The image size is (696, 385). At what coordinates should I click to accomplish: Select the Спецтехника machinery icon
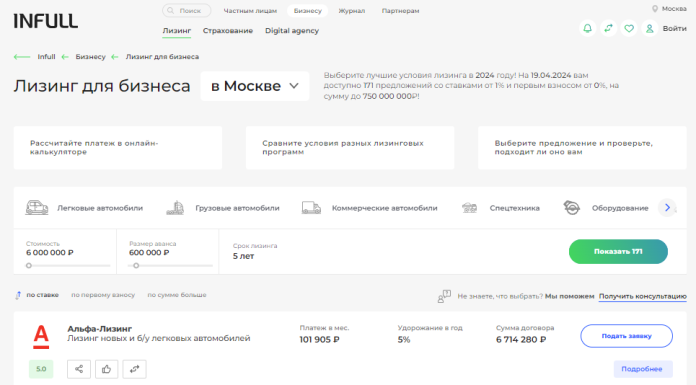coord(469,208)
